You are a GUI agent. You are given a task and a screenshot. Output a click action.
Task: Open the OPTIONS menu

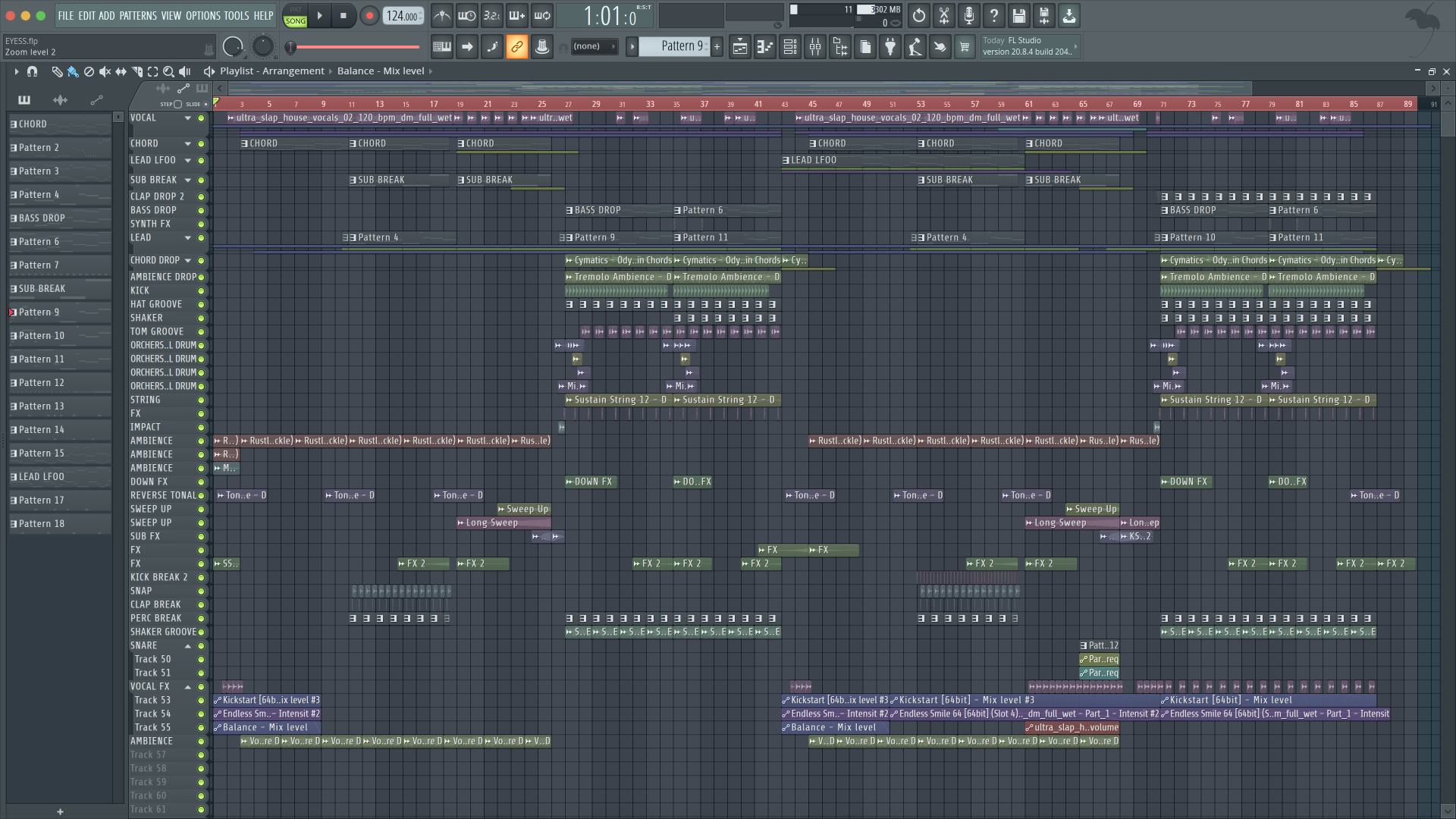(x=203, y=16)
